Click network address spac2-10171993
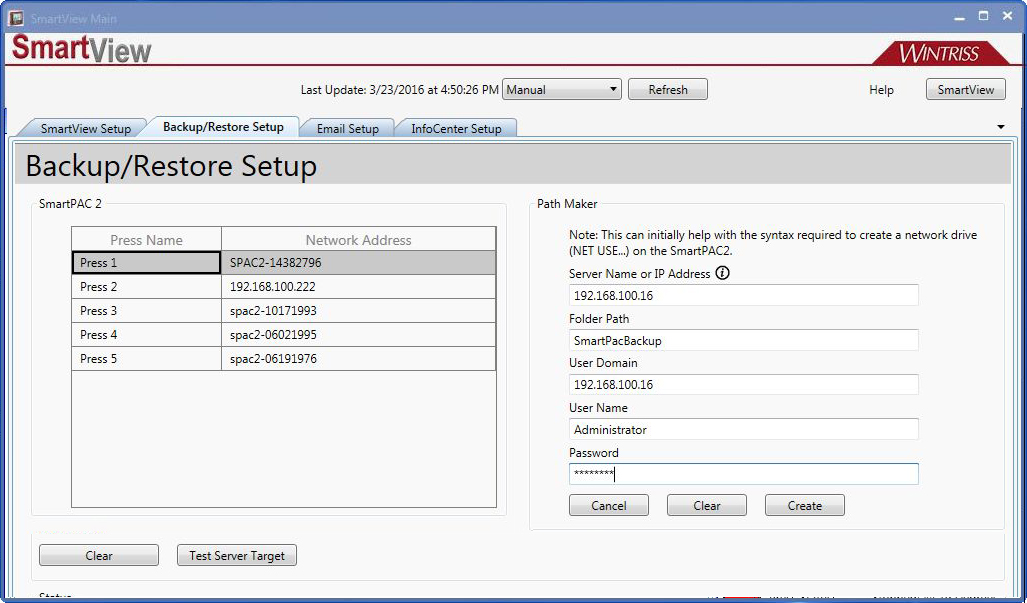This screenshot has height=603, width=1027. pyautogui.click(x=358, y=310)
